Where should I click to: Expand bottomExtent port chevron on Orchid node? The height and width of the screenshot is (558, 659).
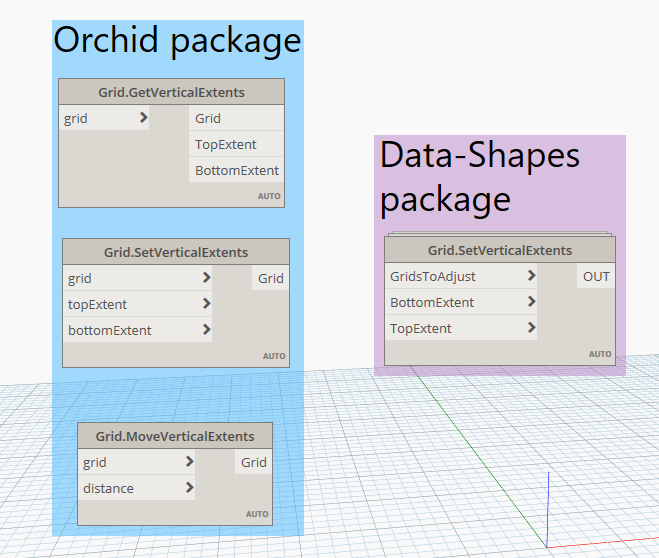206,329
